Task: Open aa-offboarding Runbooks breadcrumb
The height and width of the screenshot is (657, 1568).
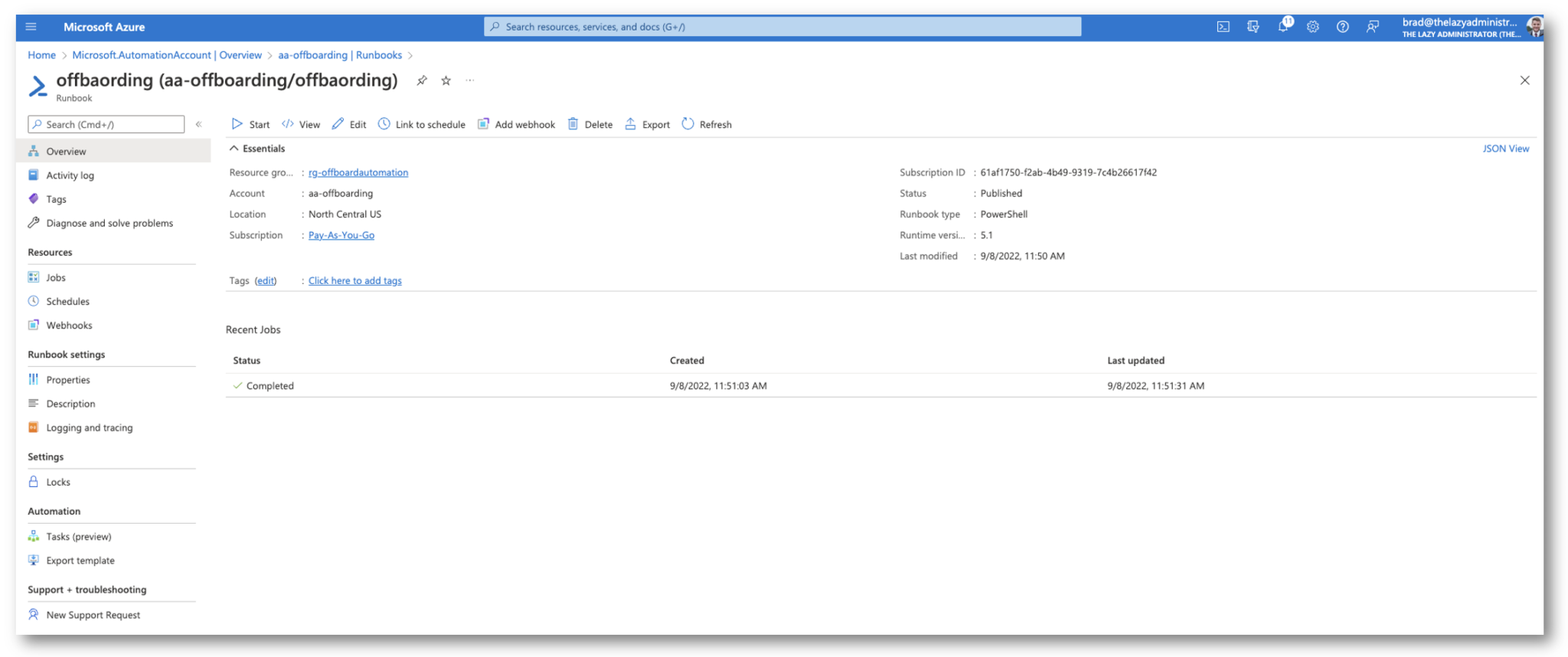Action: pos(340,55)
